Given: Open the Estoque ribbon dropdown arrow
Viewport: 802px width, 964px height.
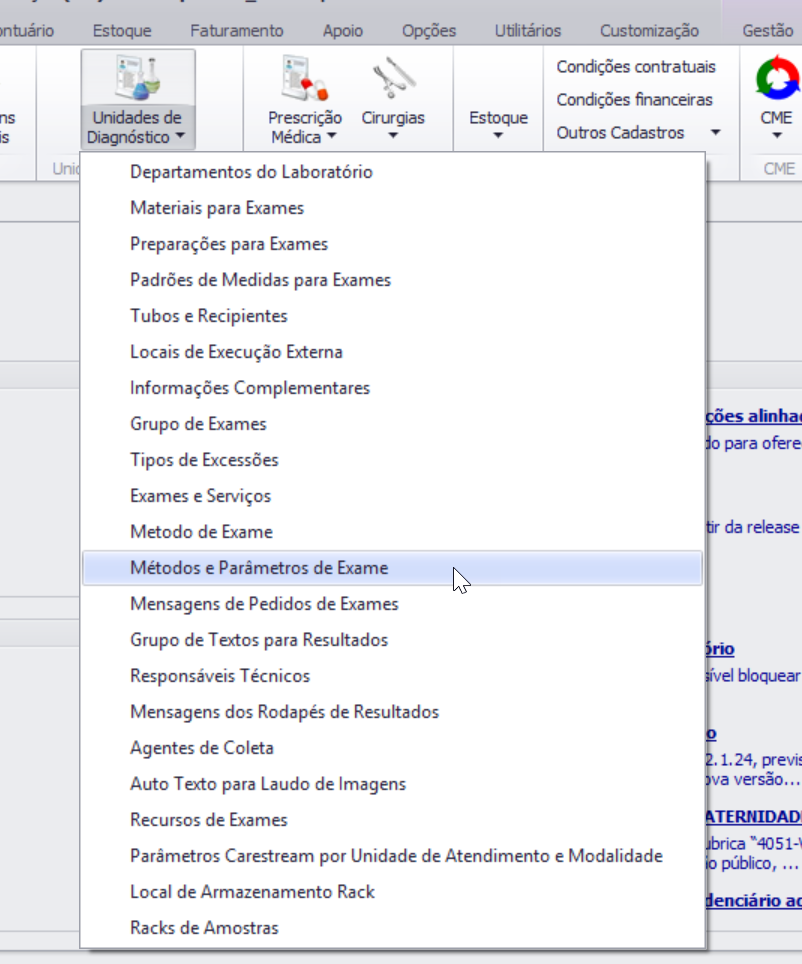Looking at the screenshot, I should [x=498, y=136].
